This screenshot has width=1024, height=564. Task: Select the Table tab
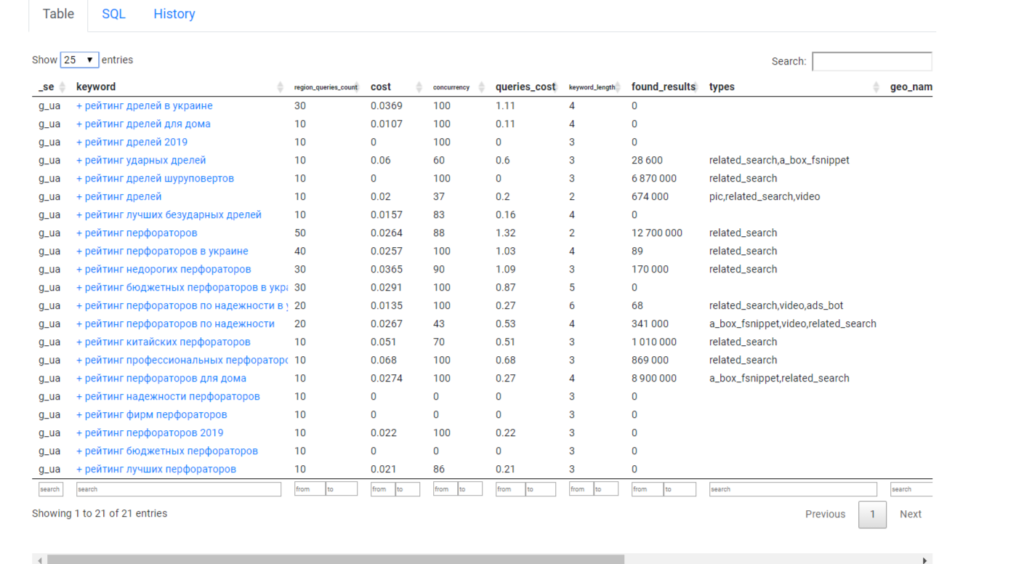[58, 14]
